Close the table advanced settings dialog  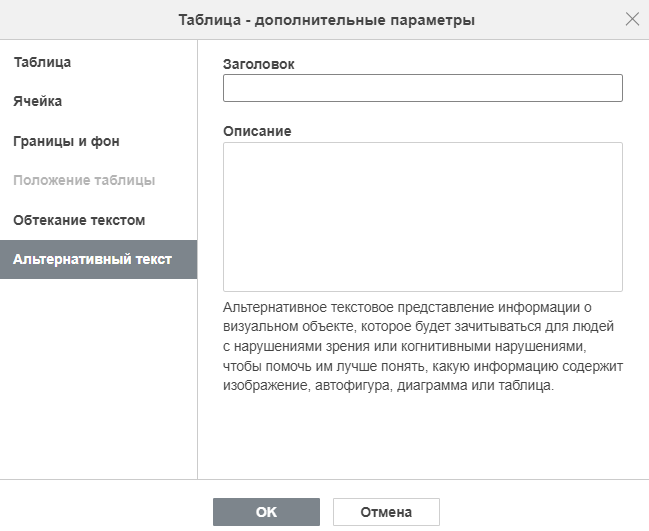tap(632, 19)
